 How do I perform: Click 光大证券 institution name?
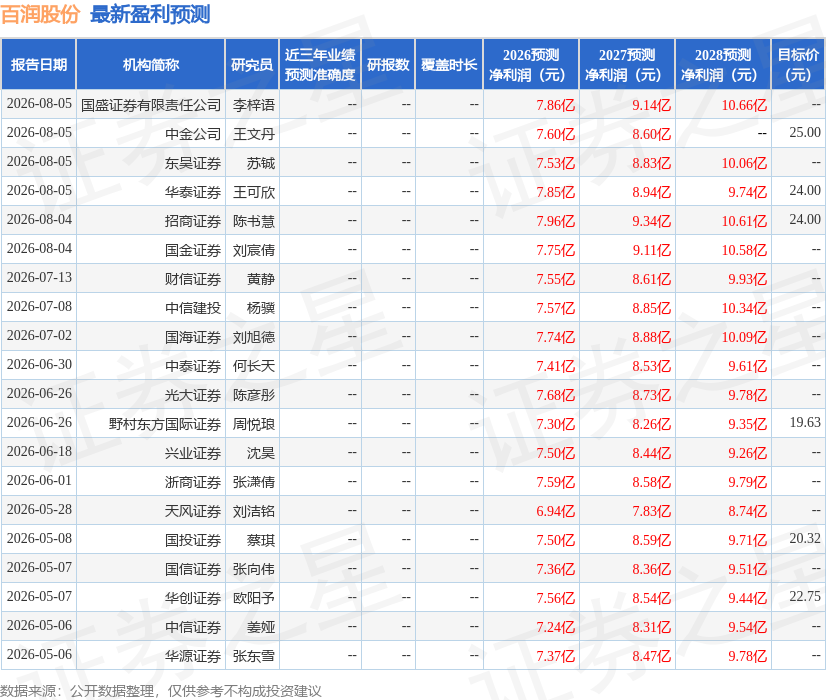pyautogui.click(x=193, y=395)
